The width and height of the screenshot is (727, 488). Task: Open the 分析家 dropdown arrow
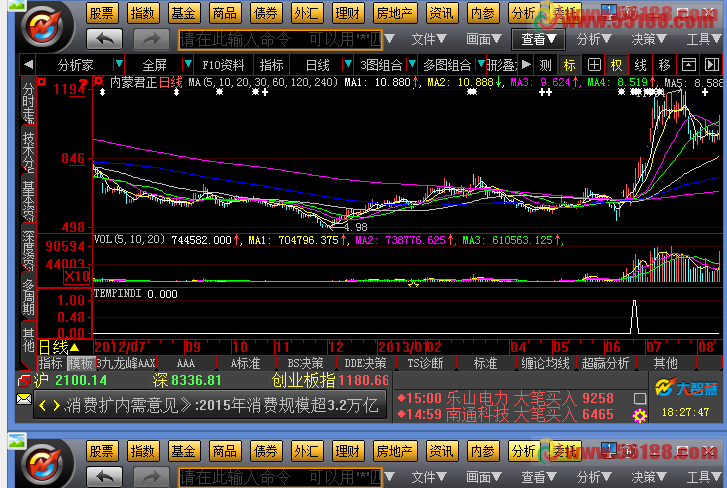tap(119, 64)
